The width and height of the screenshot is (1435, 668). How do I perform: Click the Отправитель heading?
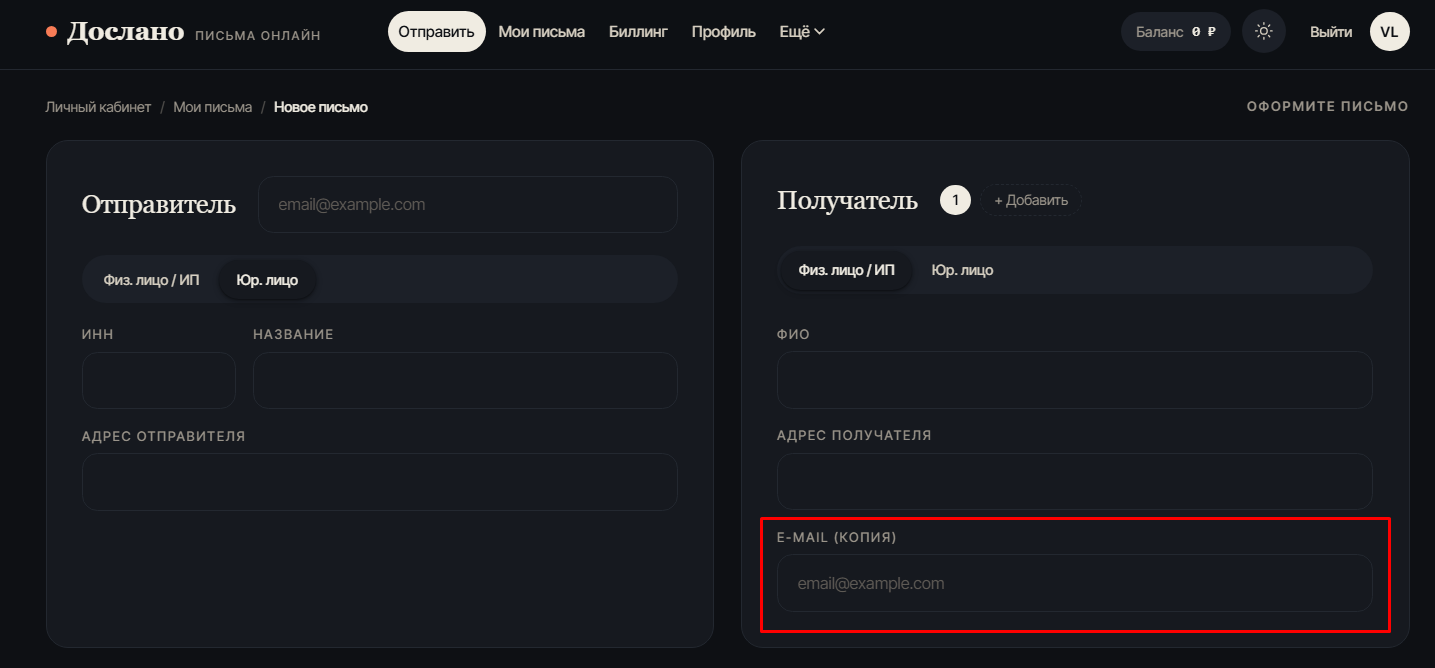tap(159, 205)
